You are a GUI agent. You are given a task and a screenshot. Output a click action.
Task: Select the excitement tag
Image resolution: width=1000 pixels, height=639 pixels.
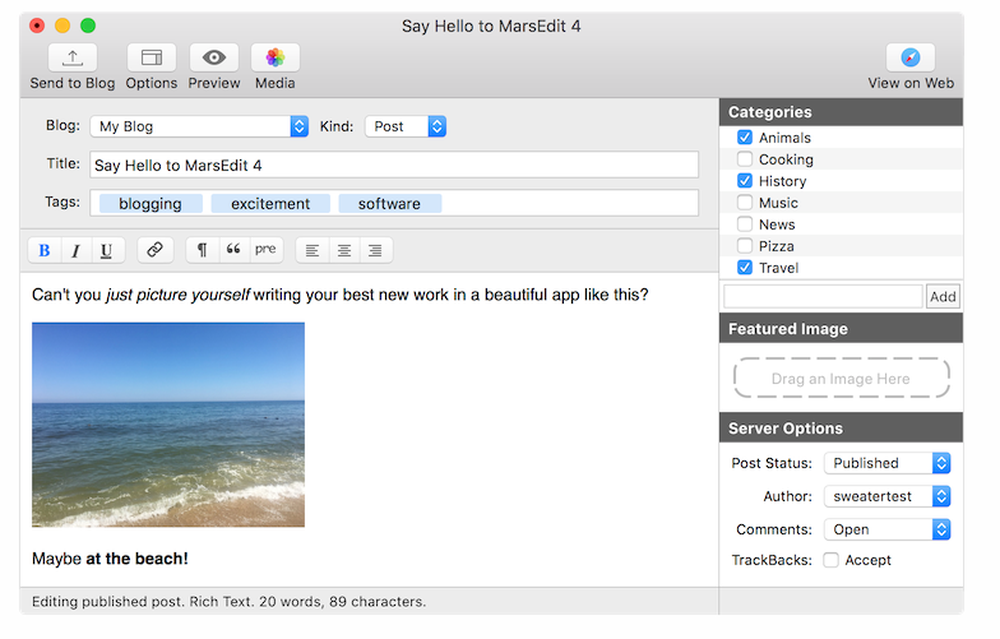[270, 203]
